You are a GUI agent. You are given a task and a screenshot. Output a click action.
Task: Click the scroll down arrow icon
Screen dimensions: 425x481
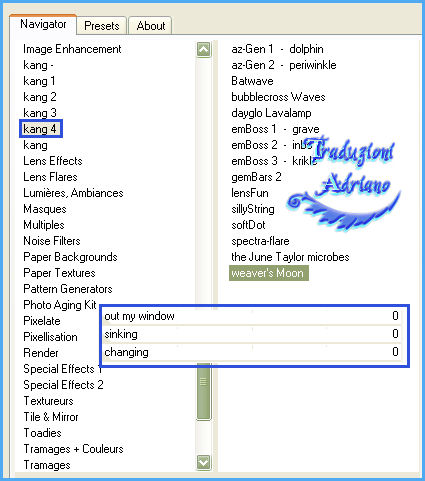(x=203, y=462)
